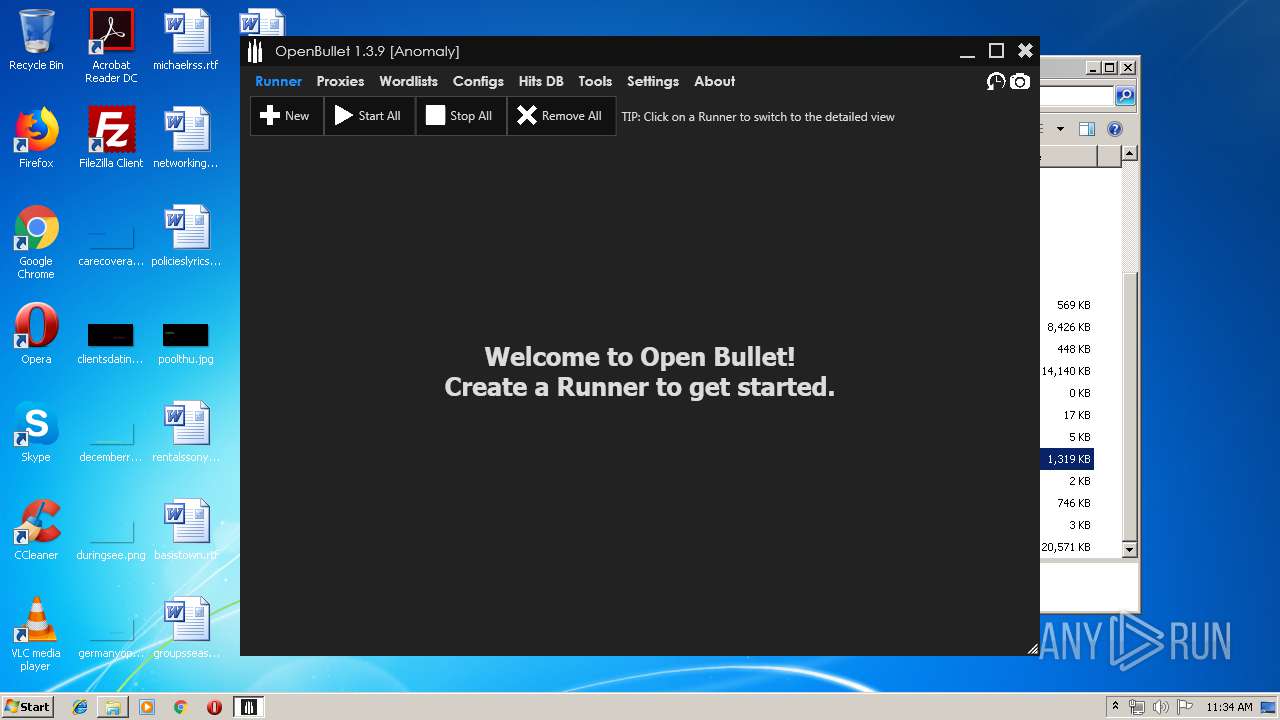Screen dimensions: 1280x720
Task: Select the 746 KB file row in Explorer
Action: (1067, 503)
